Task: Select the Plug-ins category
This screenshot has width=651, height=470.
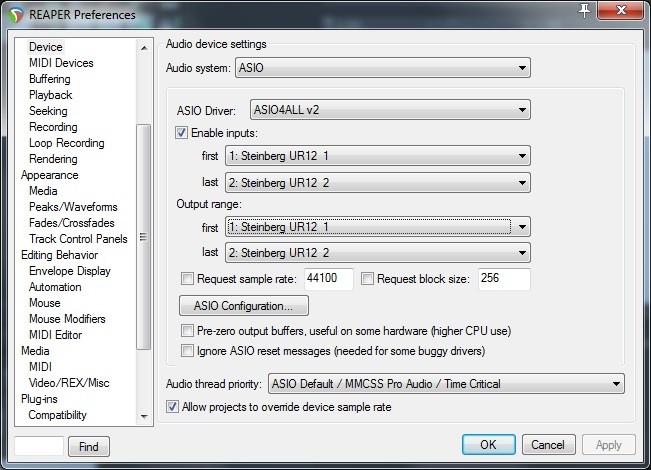Action: (39, 399)
